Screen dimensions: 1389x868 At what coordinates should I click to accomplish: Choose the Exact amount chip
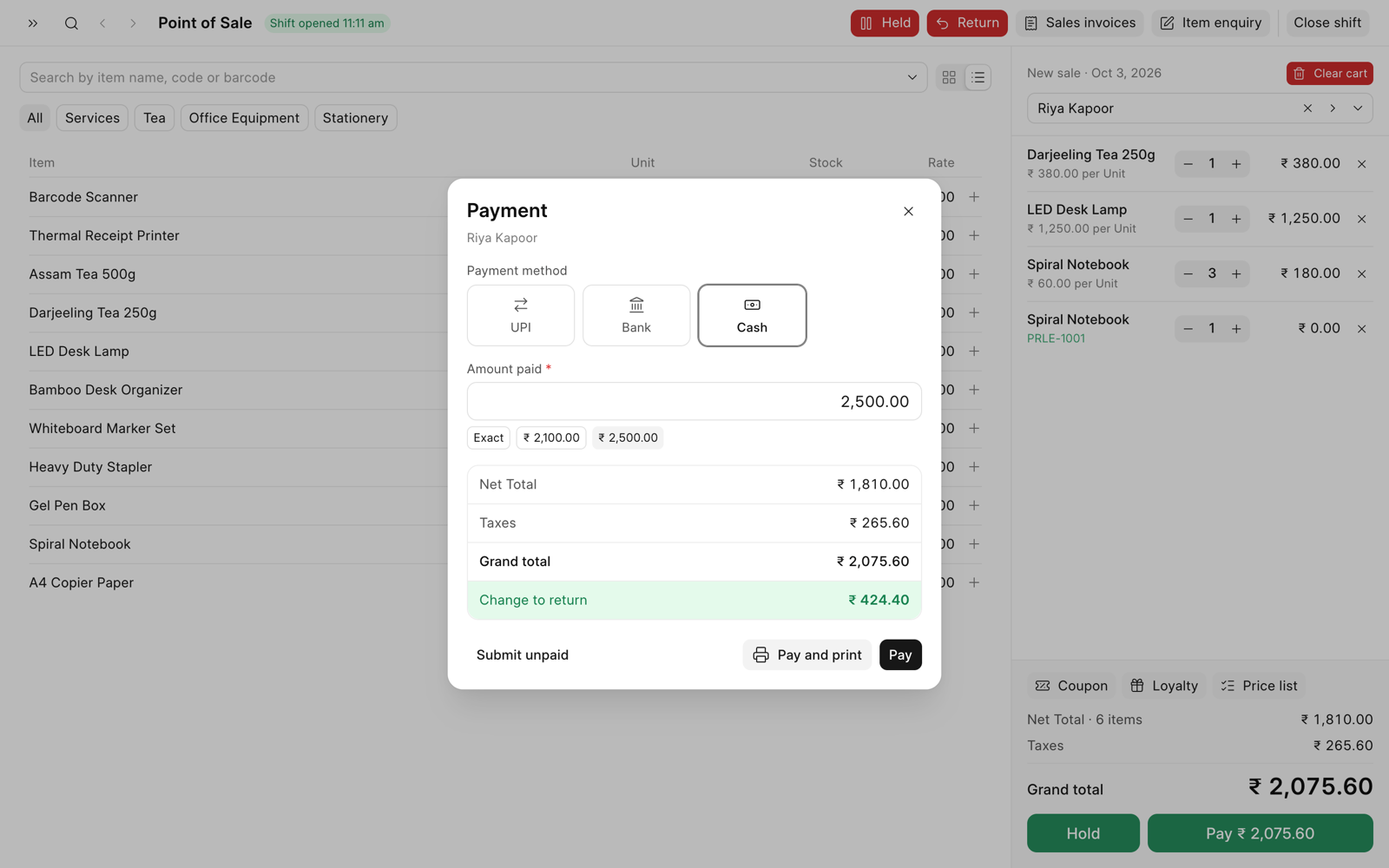[x=489, y=437]
